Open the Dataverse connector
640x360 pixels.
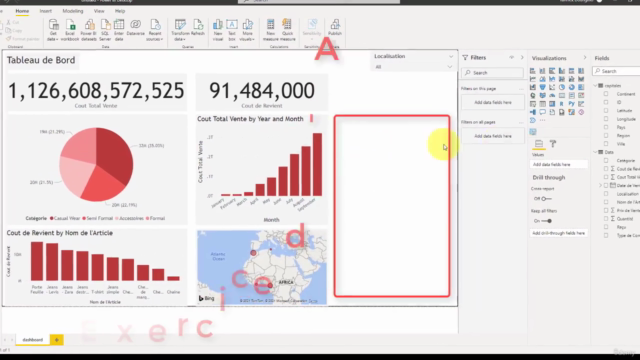click(x=136, y=27)
